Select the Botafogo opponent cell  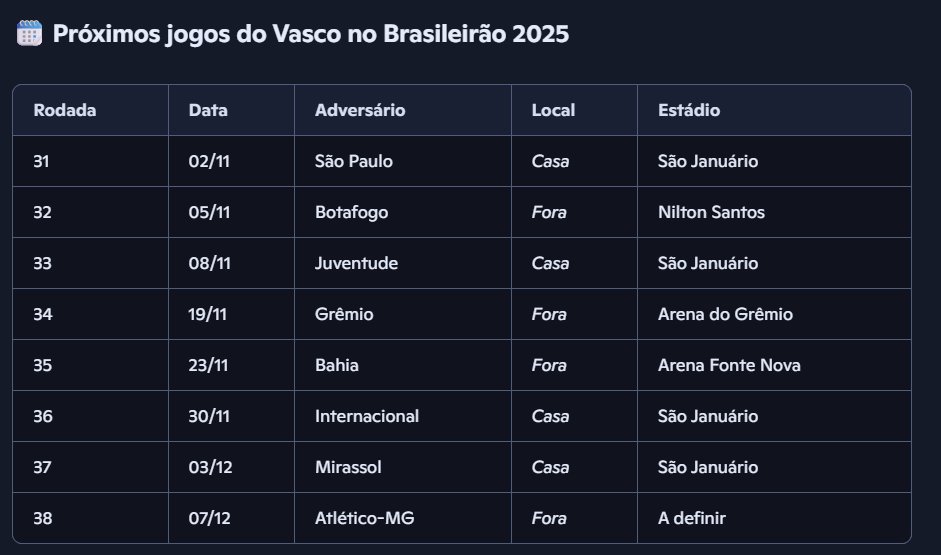click(352, 212)
